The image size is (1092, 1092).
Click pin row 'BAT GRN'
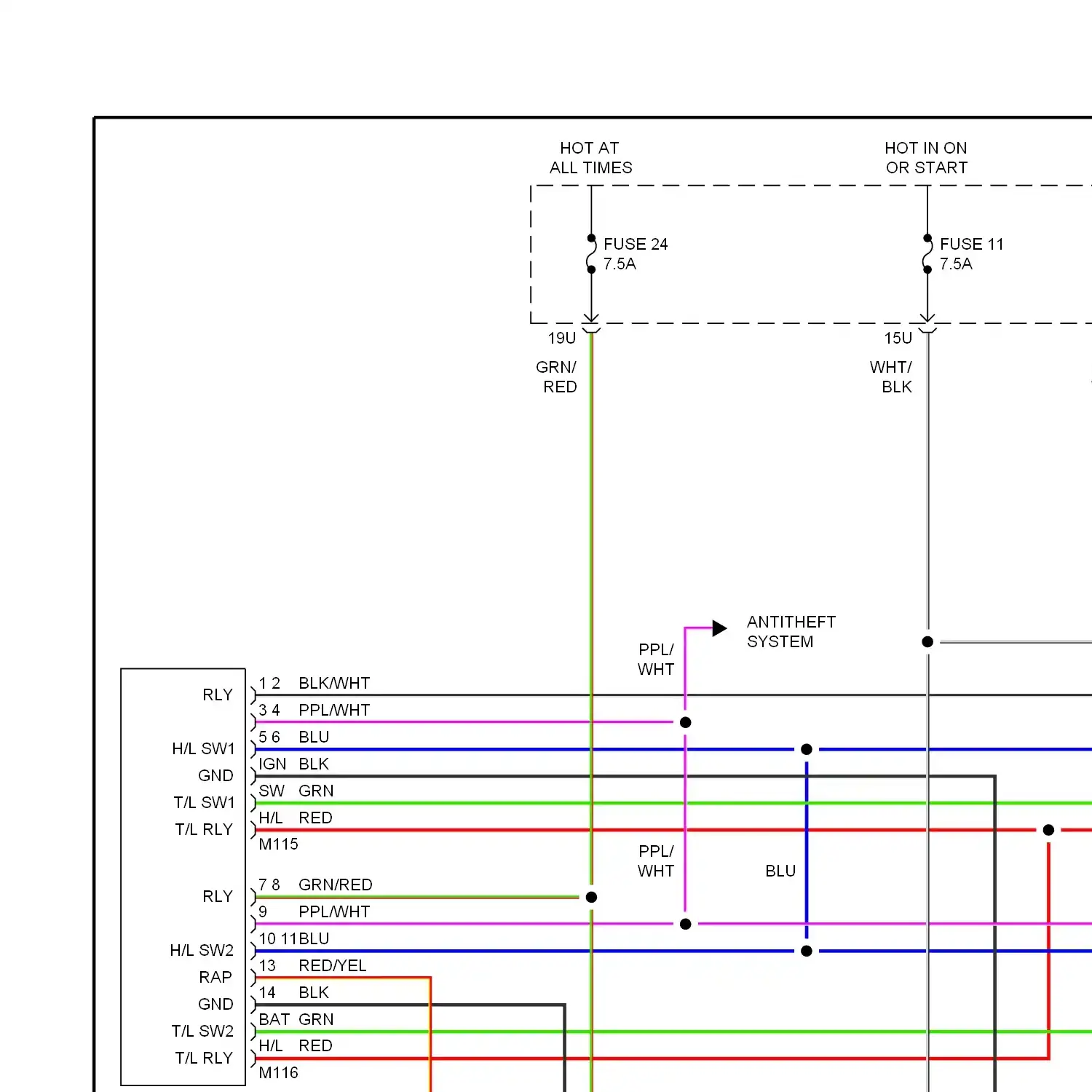296,1020
